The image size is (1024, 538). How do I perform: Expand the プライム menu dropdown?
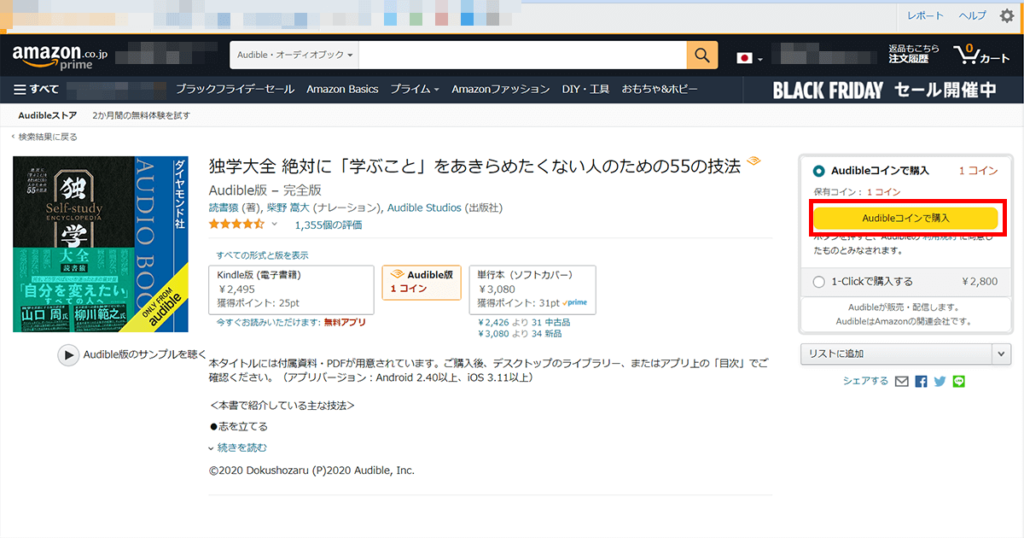(x=415, y=89)
